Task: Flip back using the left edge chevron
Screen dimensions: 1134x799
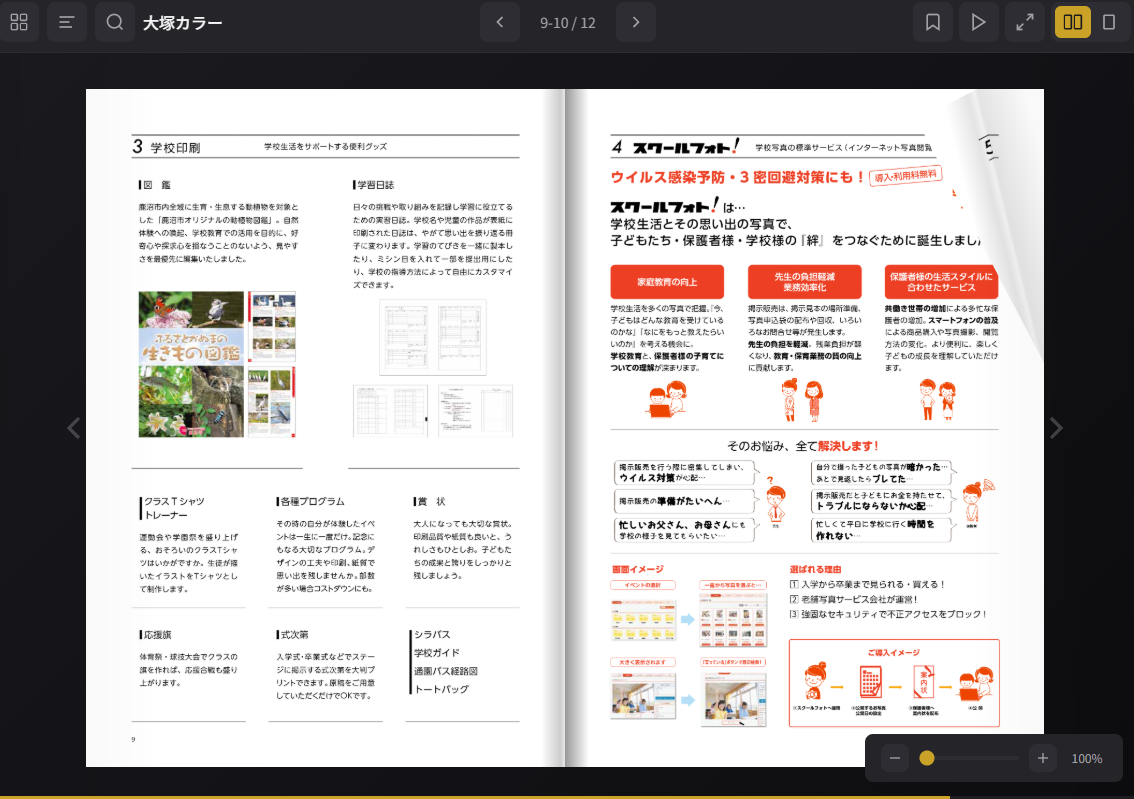Action: [73, 428]
